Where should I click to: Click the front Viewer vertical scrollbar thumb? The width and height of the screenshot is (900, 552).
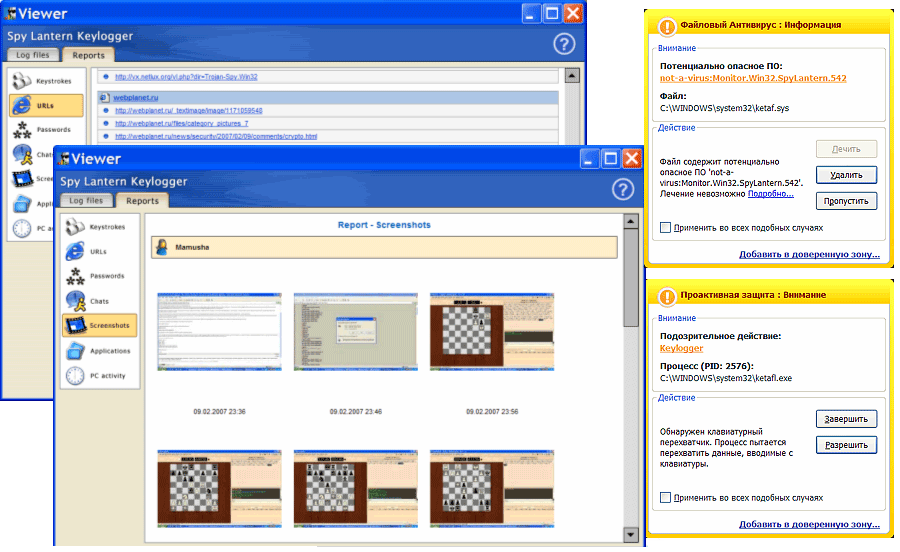point(631,278)
